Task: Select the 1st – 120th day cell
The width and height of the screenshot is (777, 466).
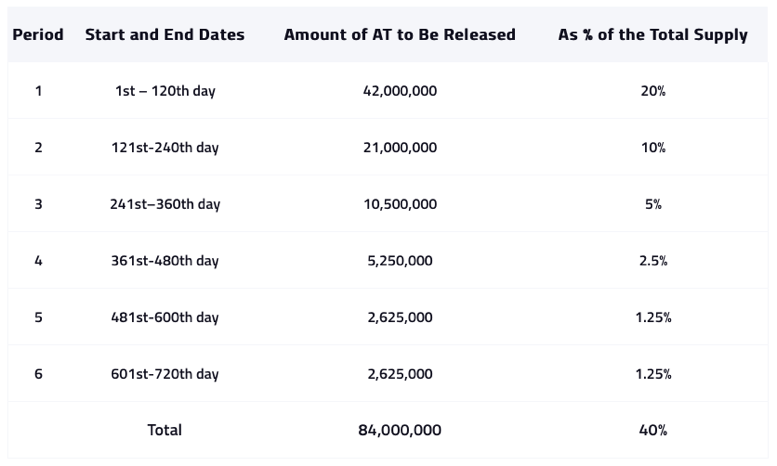Action: point(165,91)
